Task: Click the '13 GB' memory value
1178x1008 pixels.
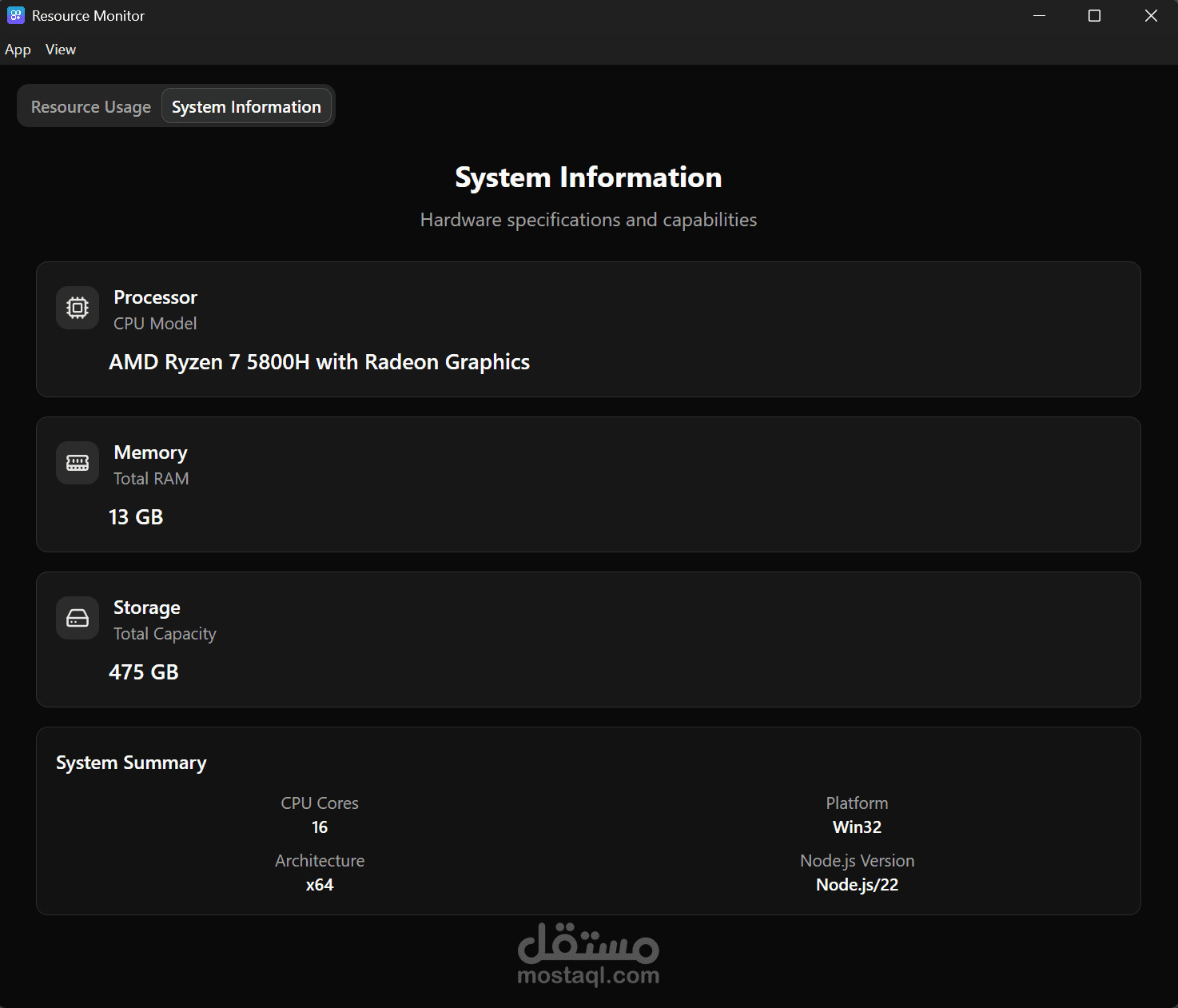Action: point(136,517)
